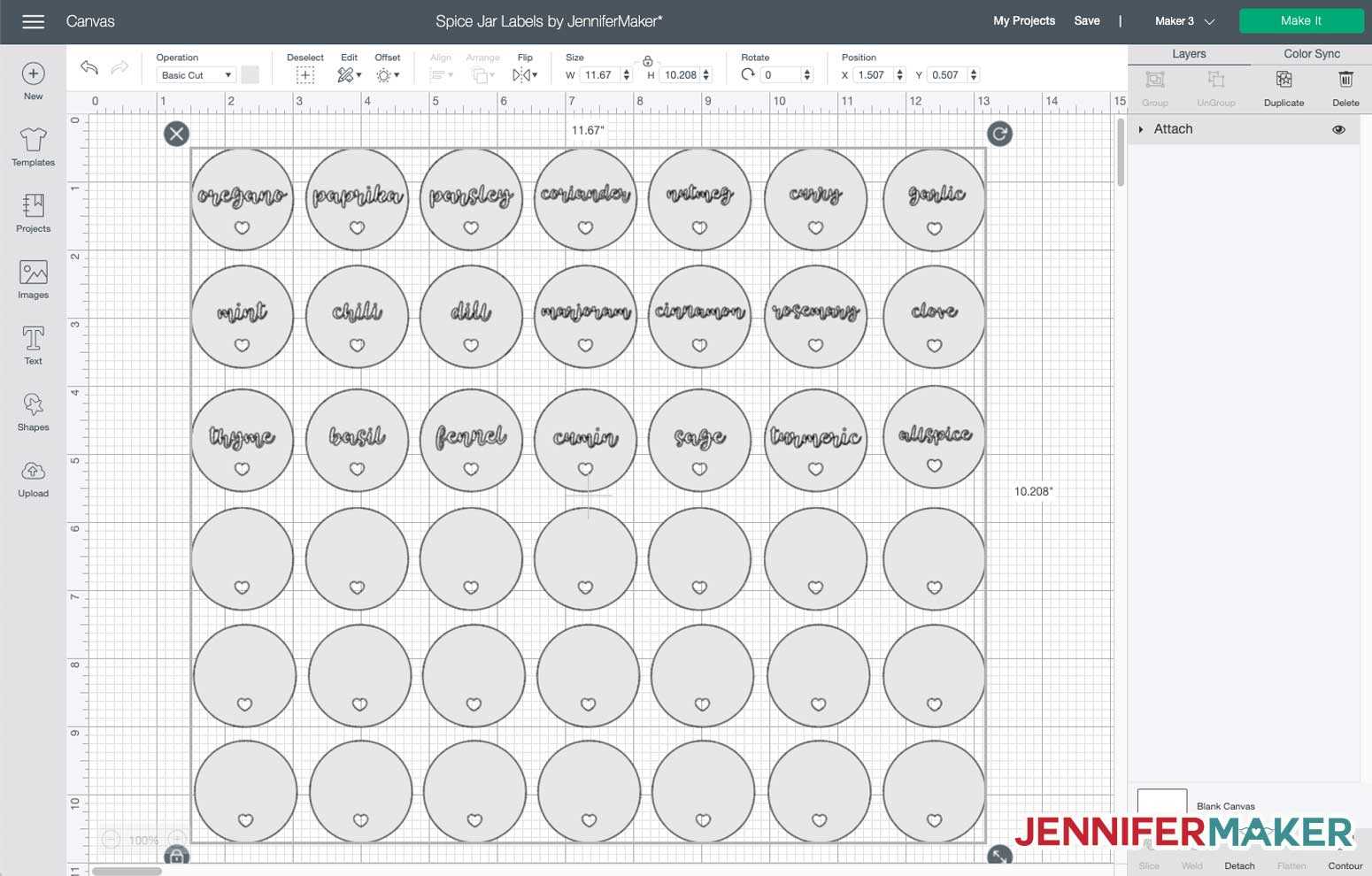Save the project
This screenshot has width=1372, height=876.
pyautogui.click(x=1087, y=21)
